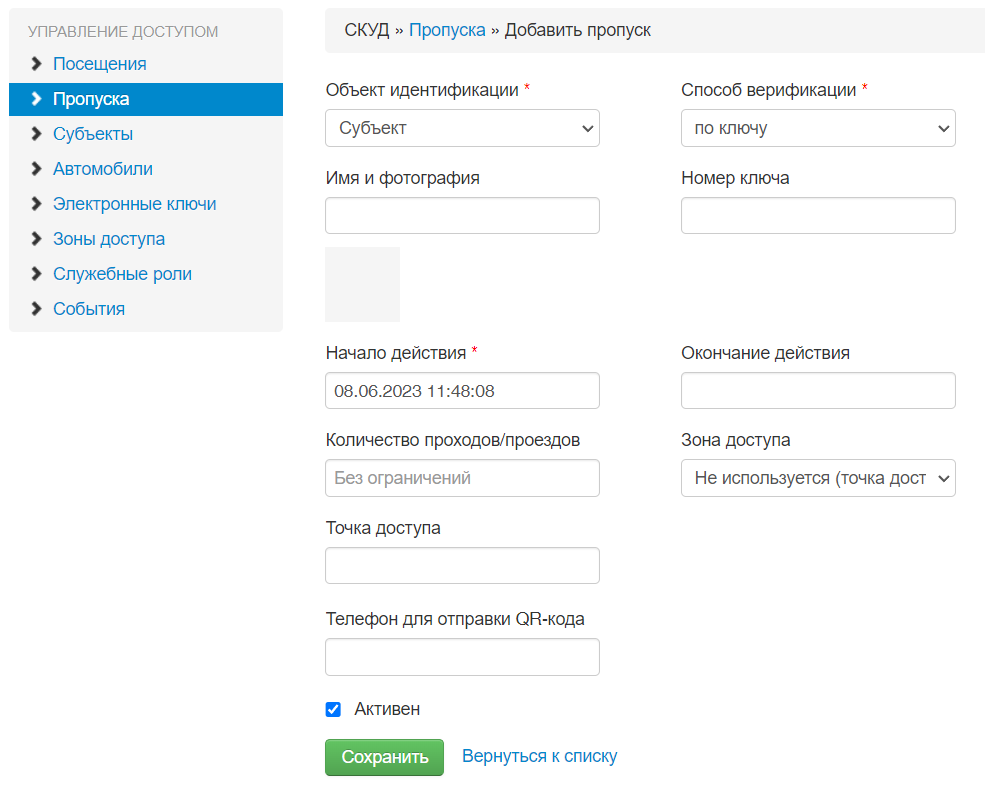985x794 pixels.
Task: Click chevron icon beside Зоны доступа
Action: point(36,239)
